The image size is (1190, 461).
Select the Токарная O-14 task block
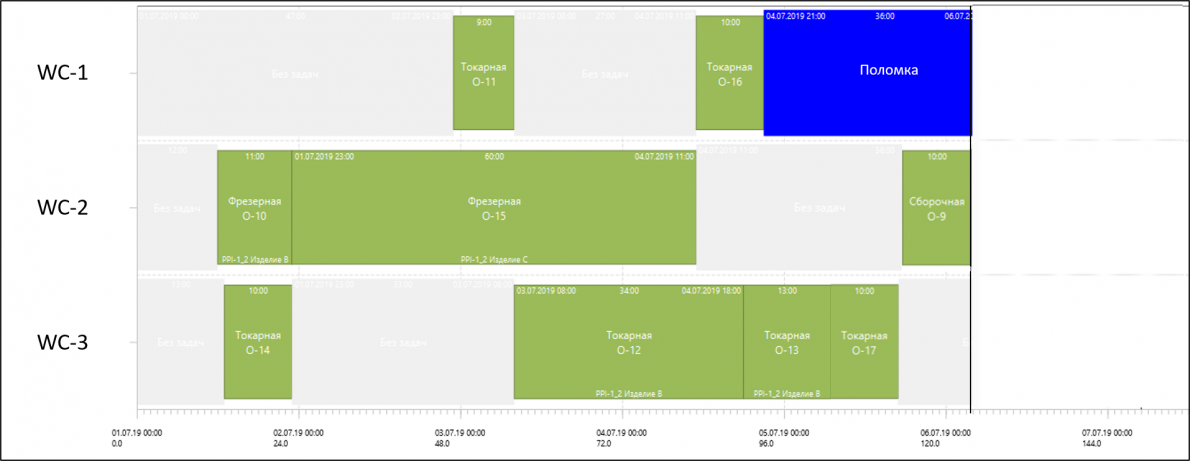(258, 342)
